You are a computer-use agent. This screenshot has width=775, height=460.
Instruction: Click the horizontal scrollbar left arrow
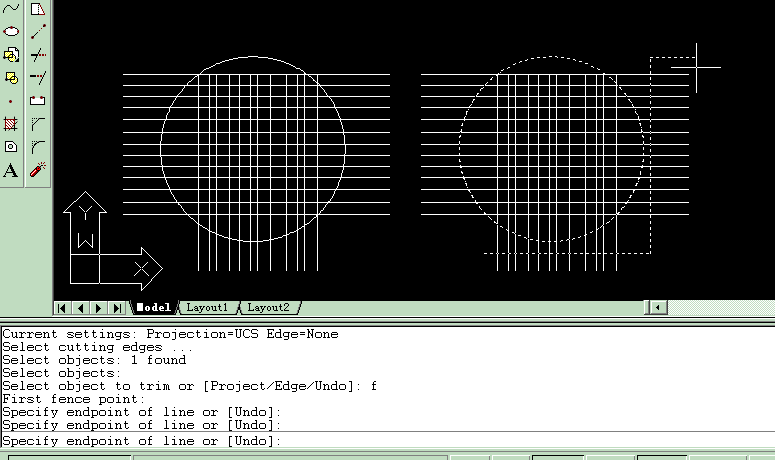tap(657, 307)
